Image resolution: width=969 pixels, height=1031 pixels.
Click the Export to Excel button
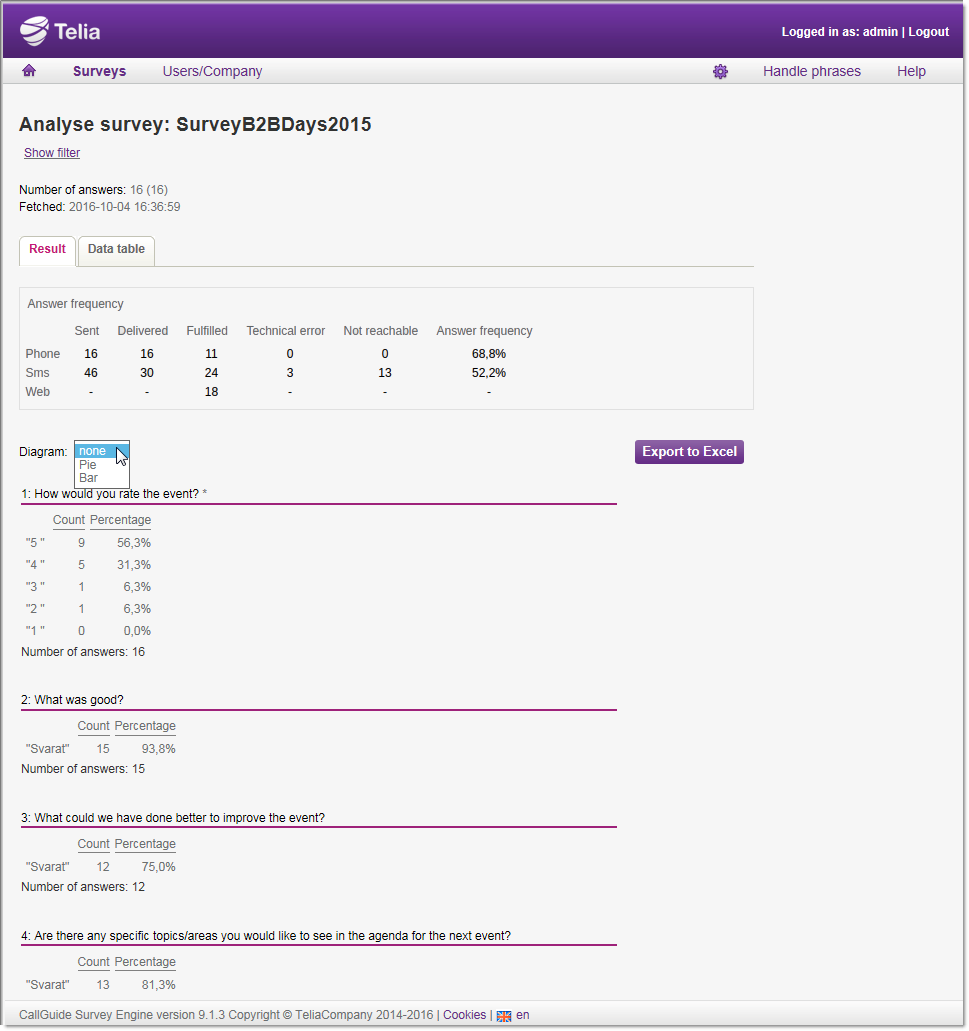(x=689, y=452)
